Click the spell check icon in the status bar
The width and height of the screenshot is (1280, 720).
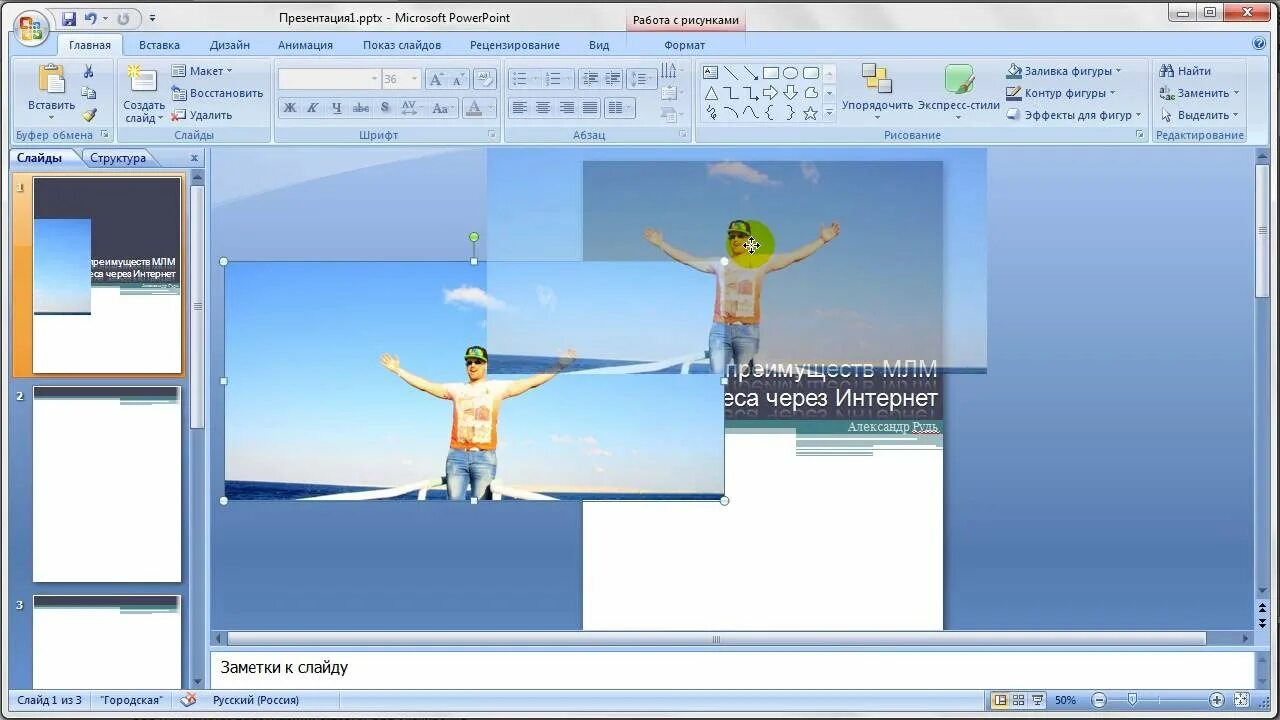[188, 700]
